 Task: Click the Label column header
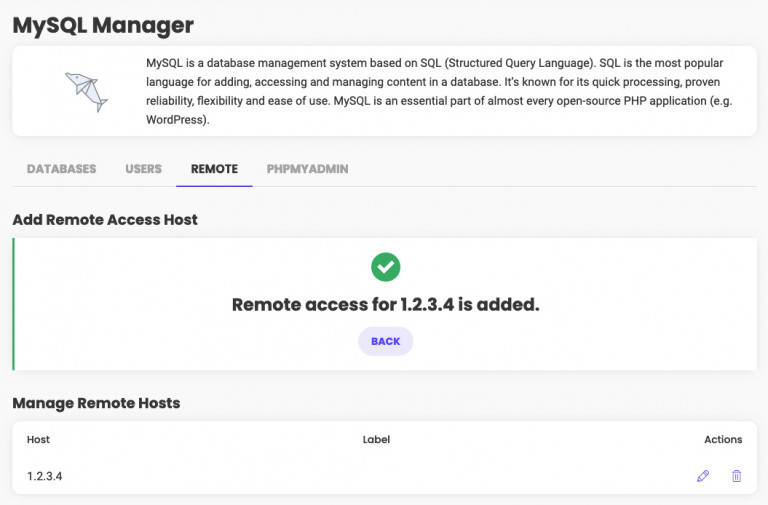click(x=376, y=439)
